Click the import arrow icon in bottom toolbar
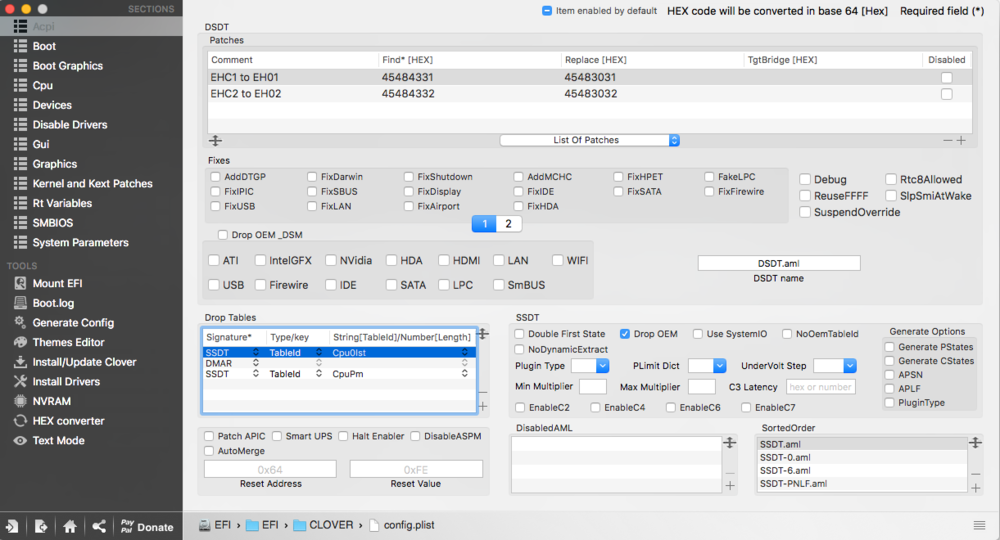Screen dimensions: 1000x540 click(12, 527)
